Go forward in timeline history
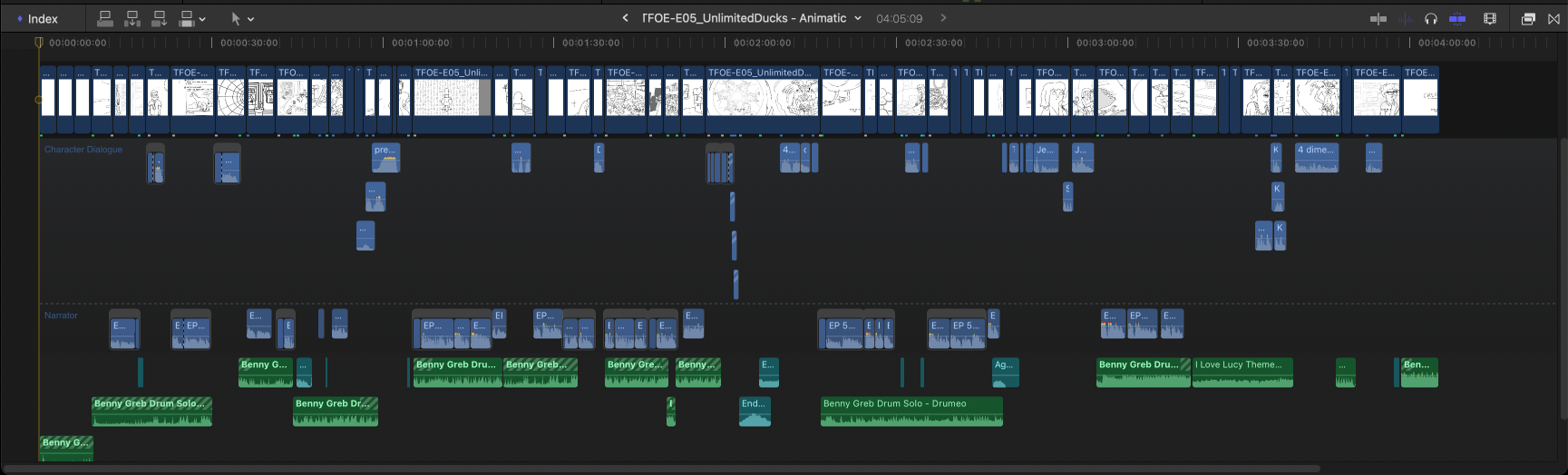 [943, 18]
